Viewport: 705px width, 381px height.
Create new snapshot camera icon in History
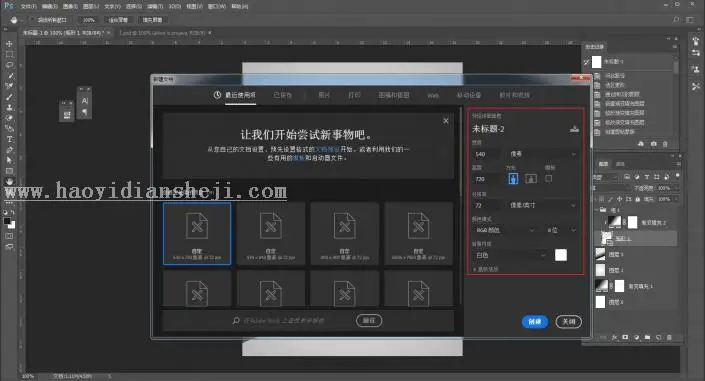tap(653, 144)
